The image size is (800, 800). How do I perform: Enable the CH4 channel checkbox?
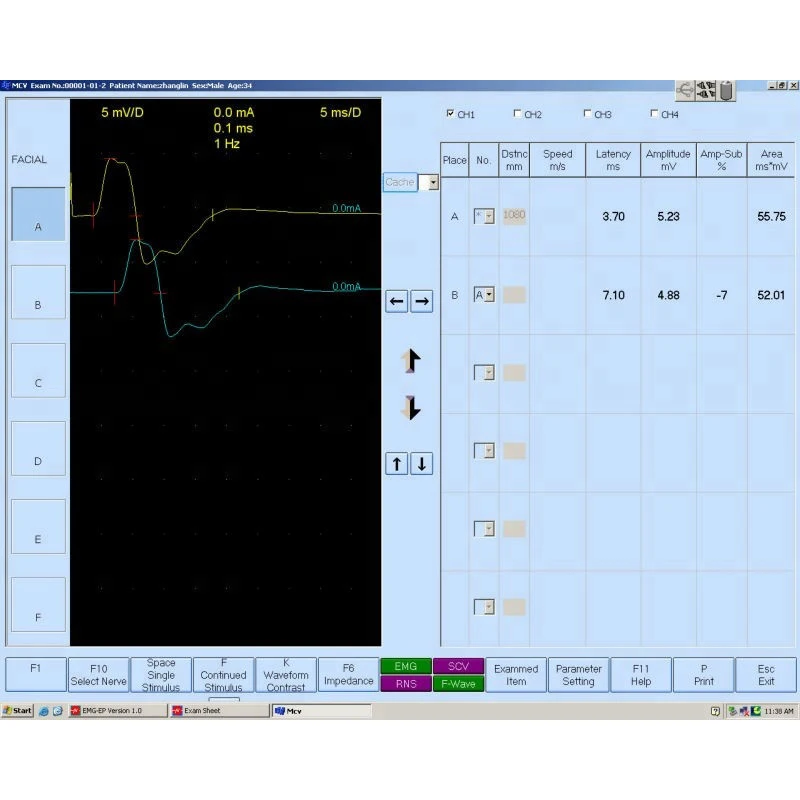tap(654, 113)
